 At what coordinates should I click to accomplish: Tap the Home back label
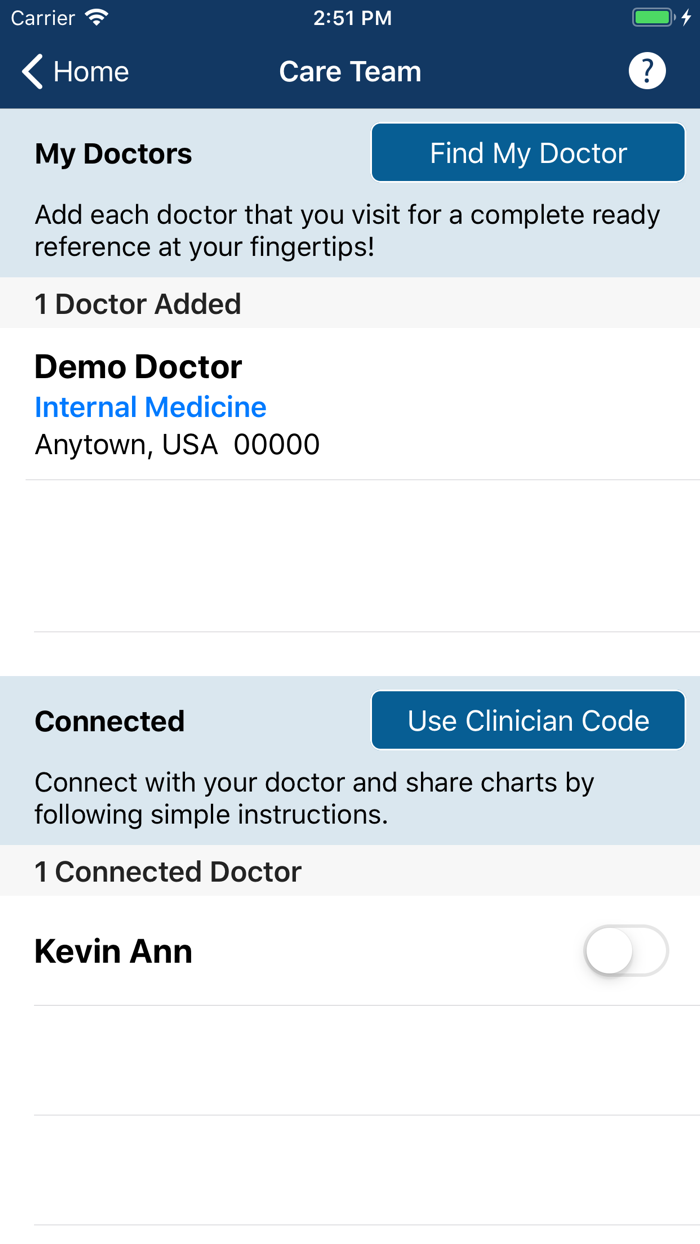tap(91, 72)
